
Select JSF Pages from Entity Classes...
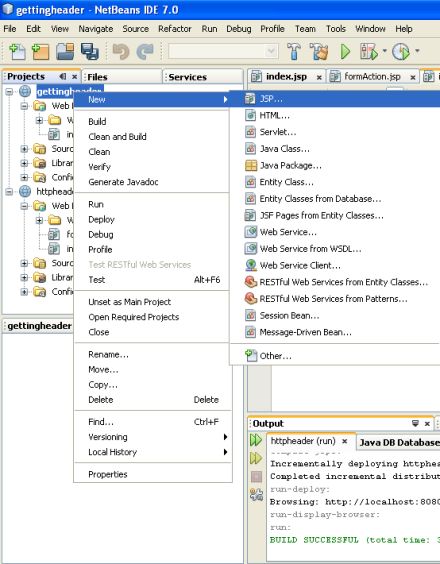tap(335, 215)
